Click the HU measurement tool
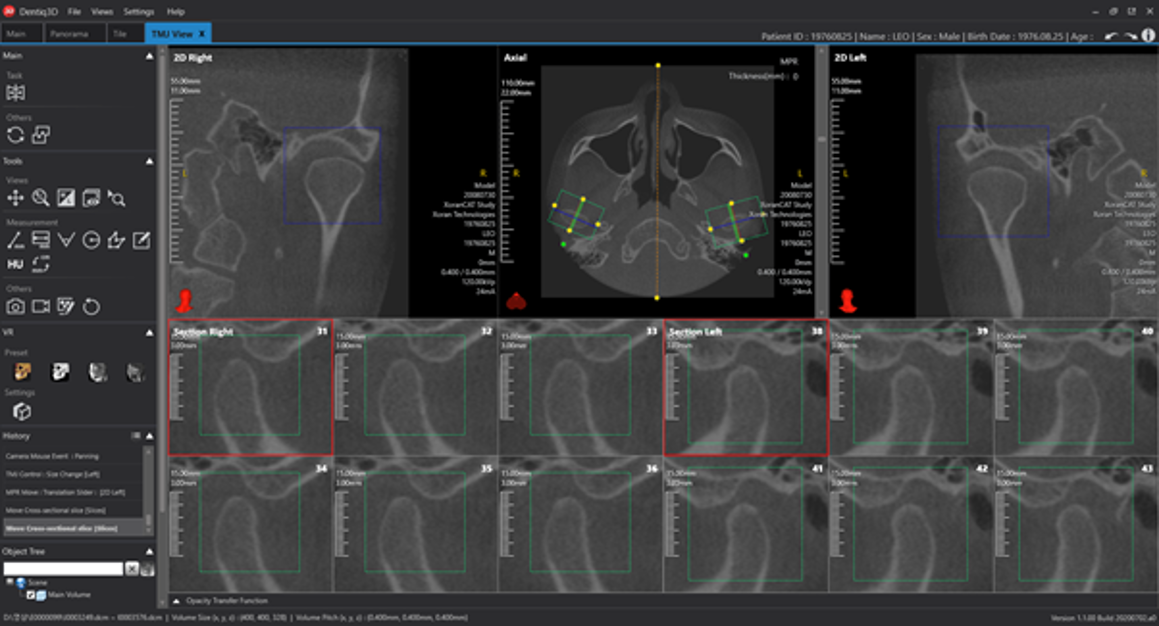 [15, 264]
